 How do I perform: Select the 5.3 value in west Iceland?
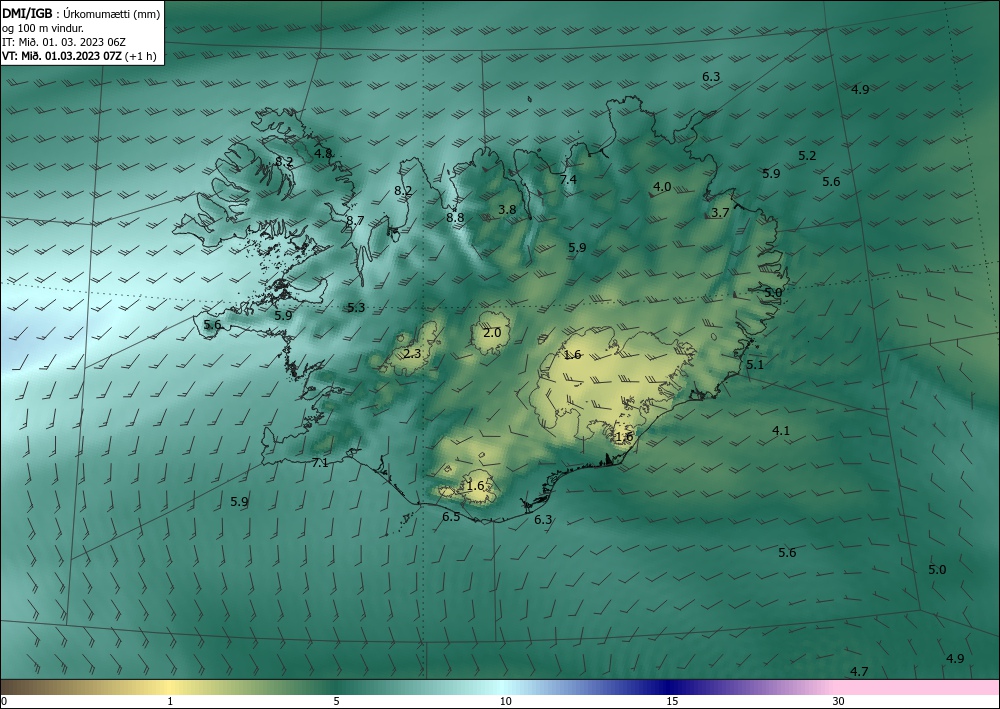point(356,308)
